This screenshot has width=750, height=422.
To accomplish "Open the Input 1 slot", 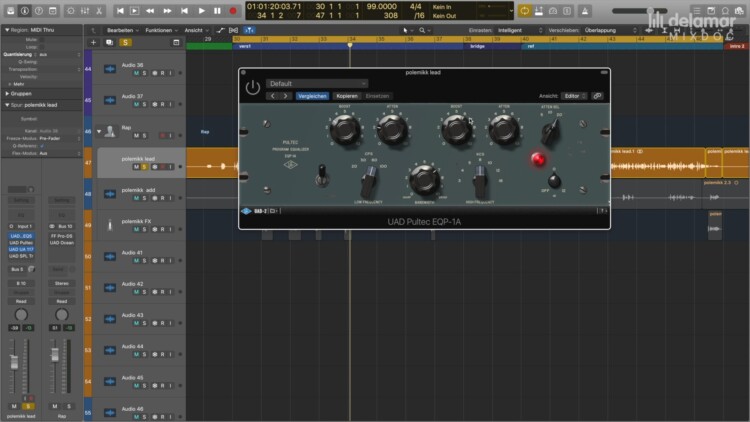I will tap(21, 226).
